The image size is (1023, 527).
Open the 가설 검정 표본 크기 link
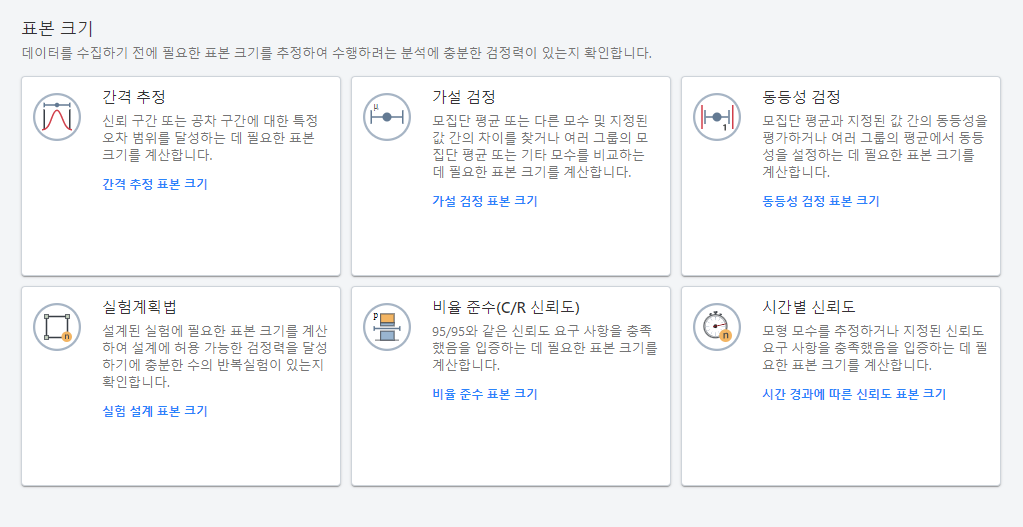485,201
